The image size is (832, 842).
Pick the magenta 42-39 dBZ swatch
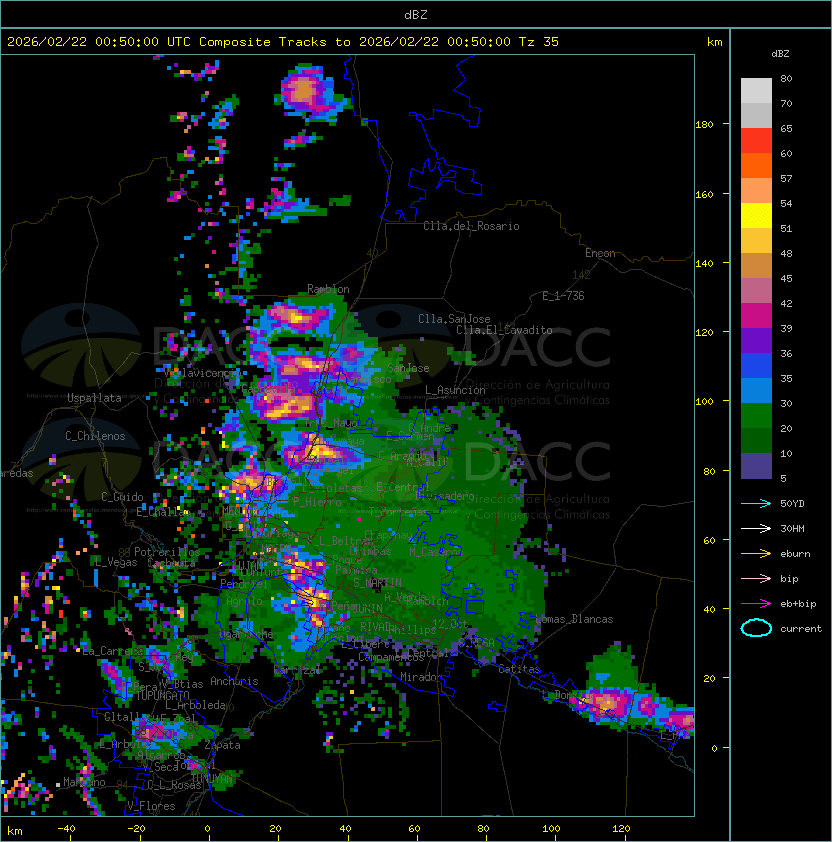tap(756, 315)
